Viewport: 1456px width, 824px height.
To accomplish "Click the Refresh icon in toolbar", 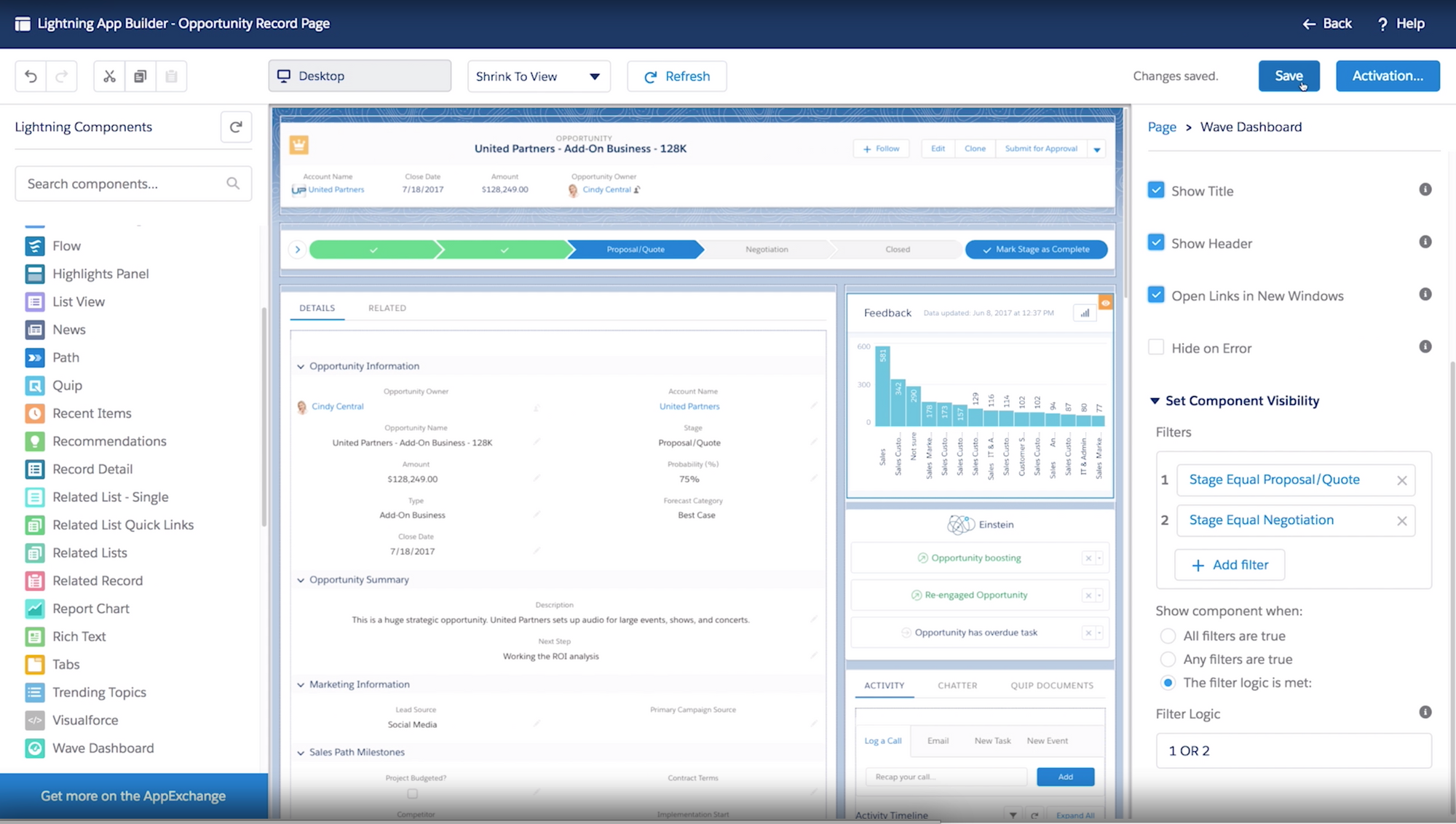I will coord(651,76).
